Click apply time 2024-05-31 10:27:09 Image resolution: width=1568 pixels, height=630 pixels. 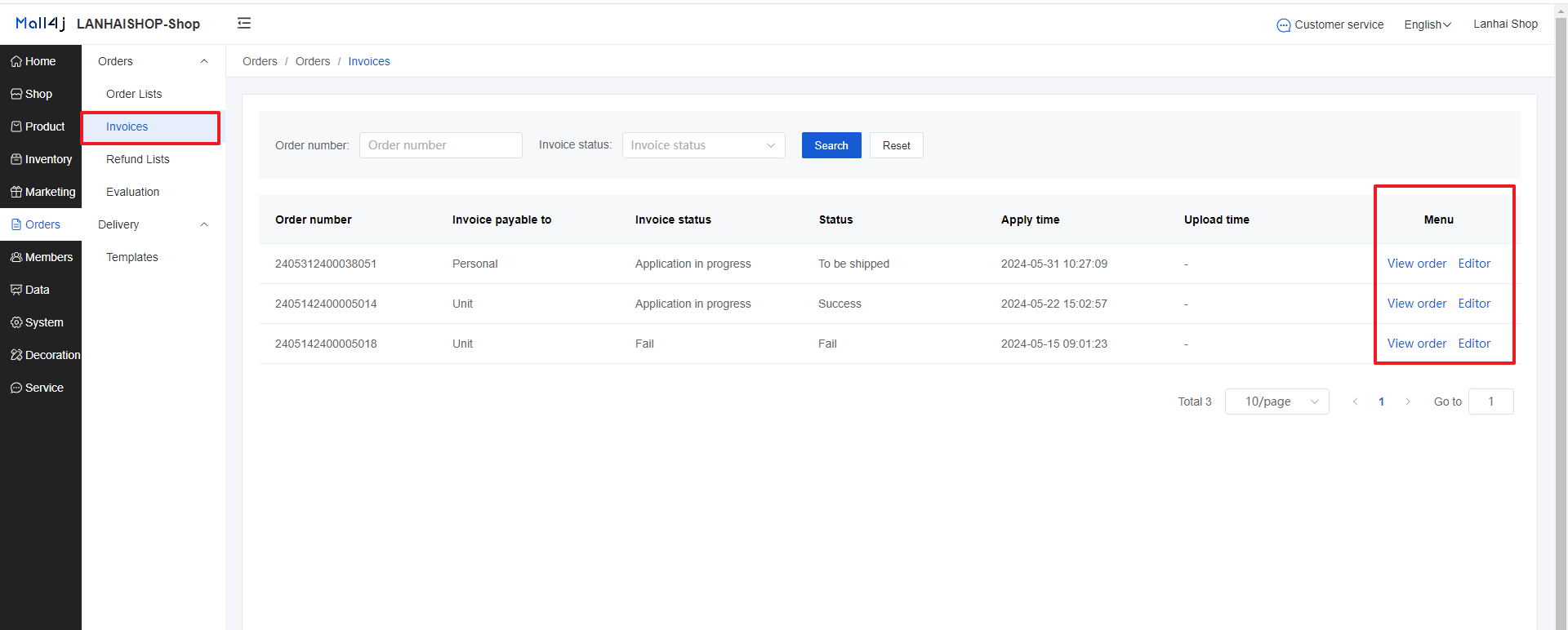point(1054,264)
